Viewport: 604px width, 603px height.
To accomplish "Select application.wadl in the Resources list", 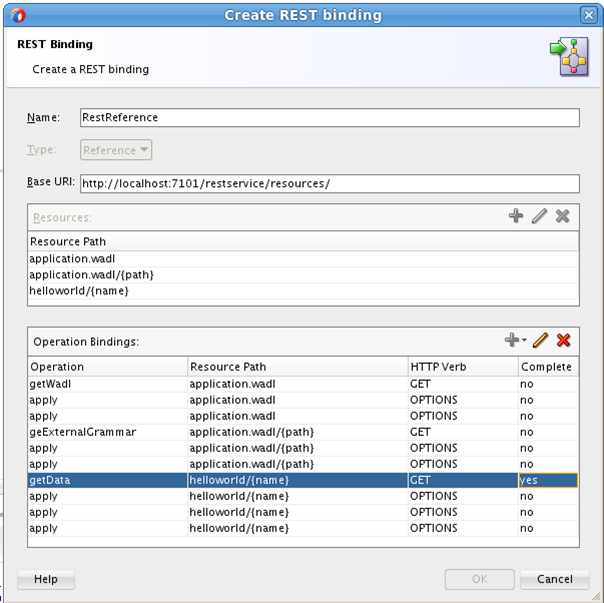I will [x=304, y=259].
